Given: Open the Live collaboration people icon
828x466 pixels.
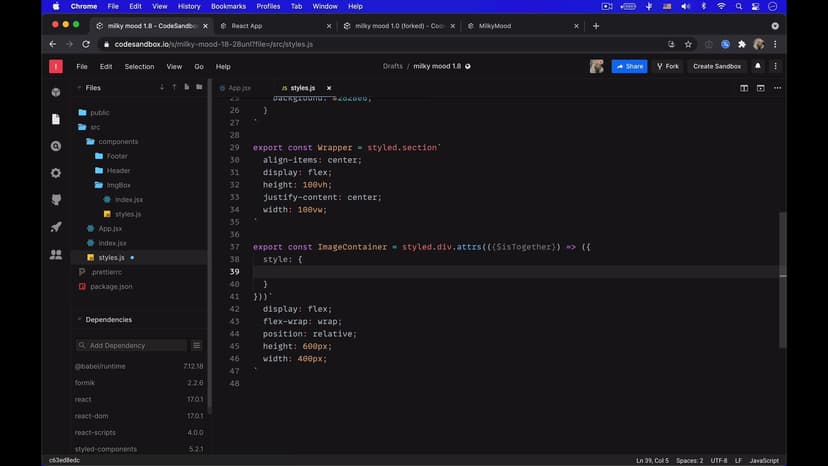Looking at the screenshot, I should click(56, 254).
